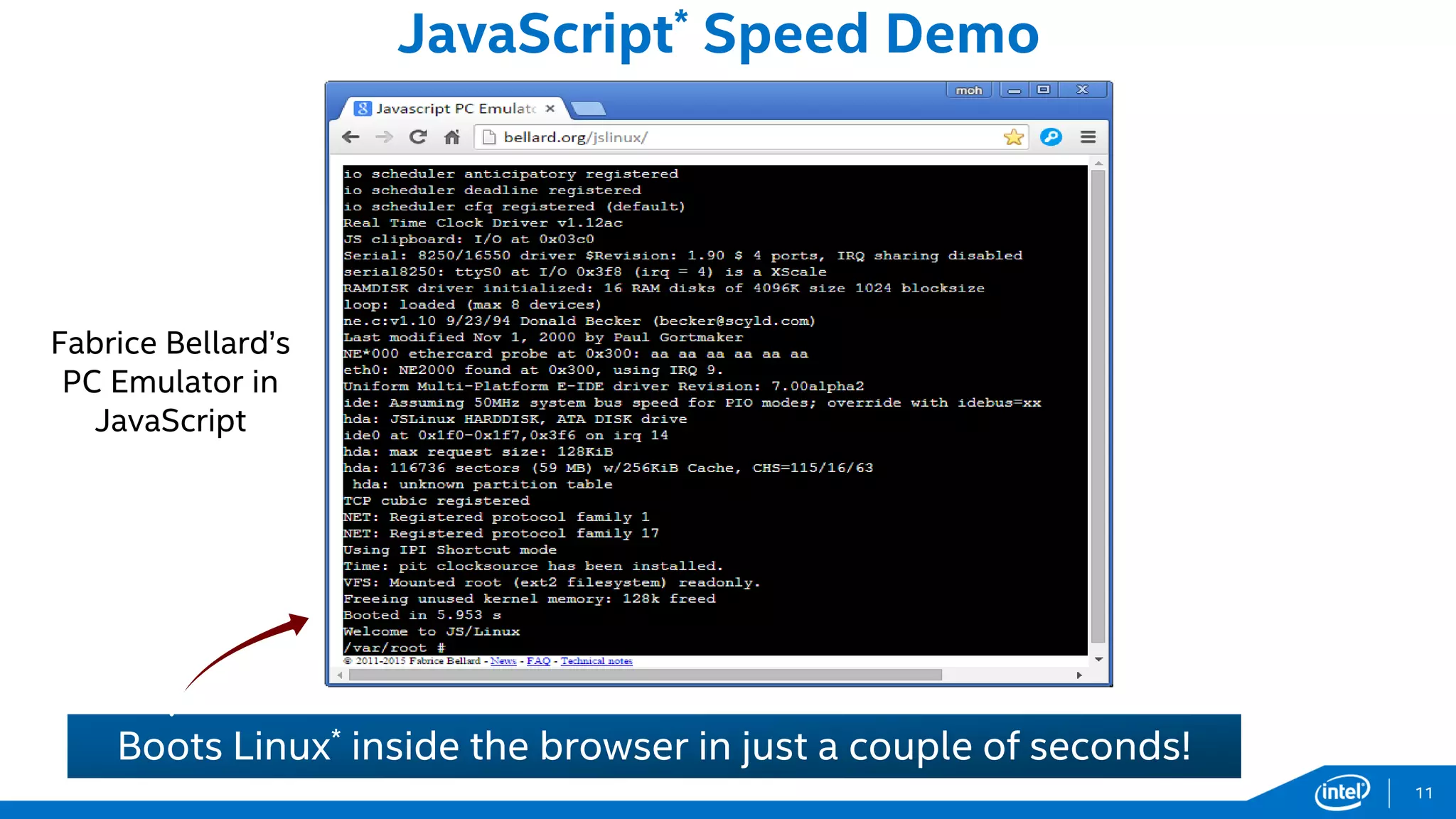Open the News link

[503, 661]
